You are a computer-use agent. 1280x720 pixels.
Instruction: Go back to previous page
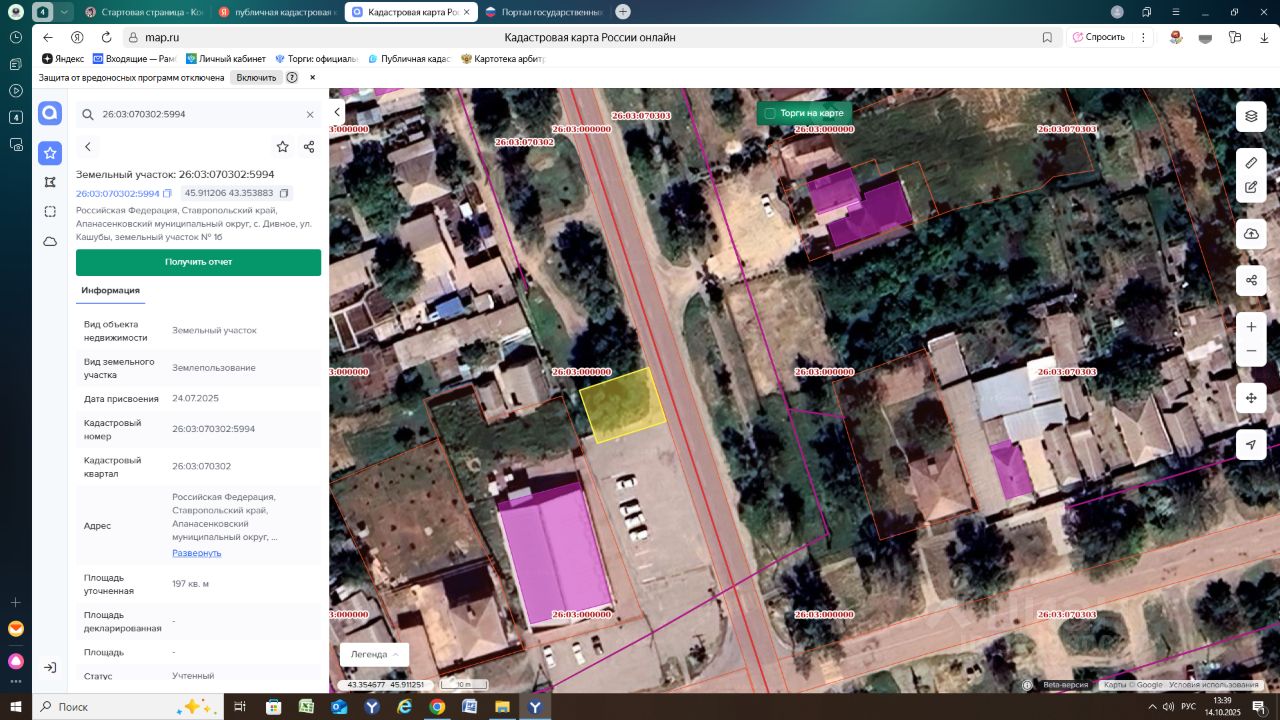pos(47,37)
